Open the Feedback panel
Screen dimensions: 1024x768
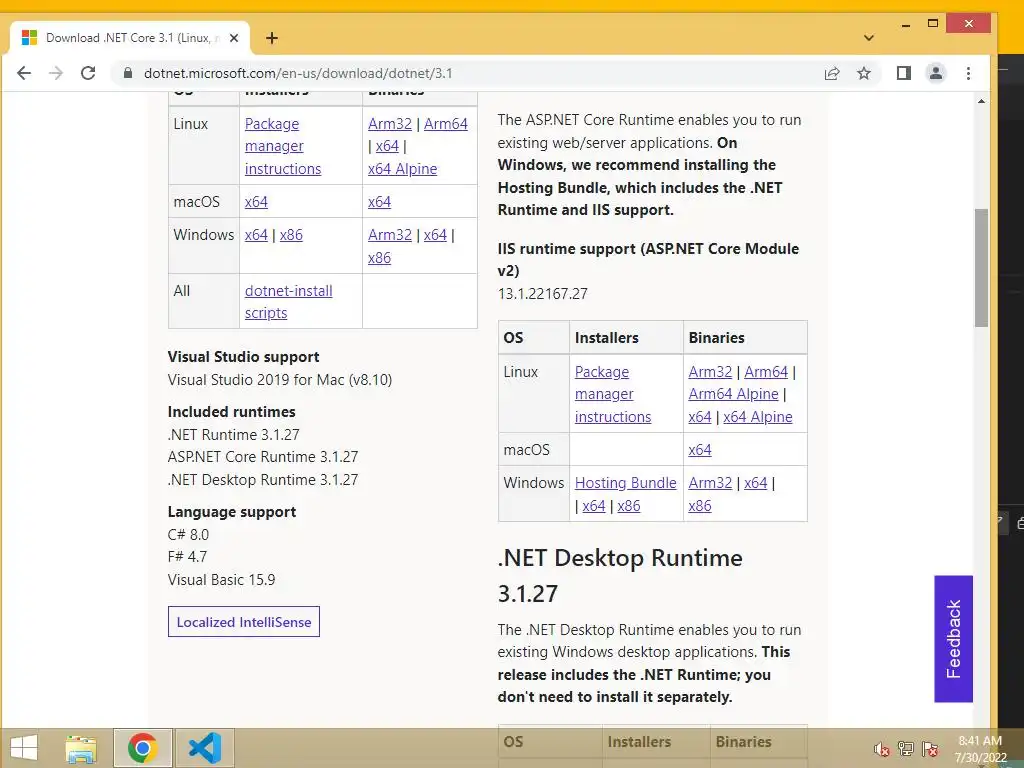point(953,639)
